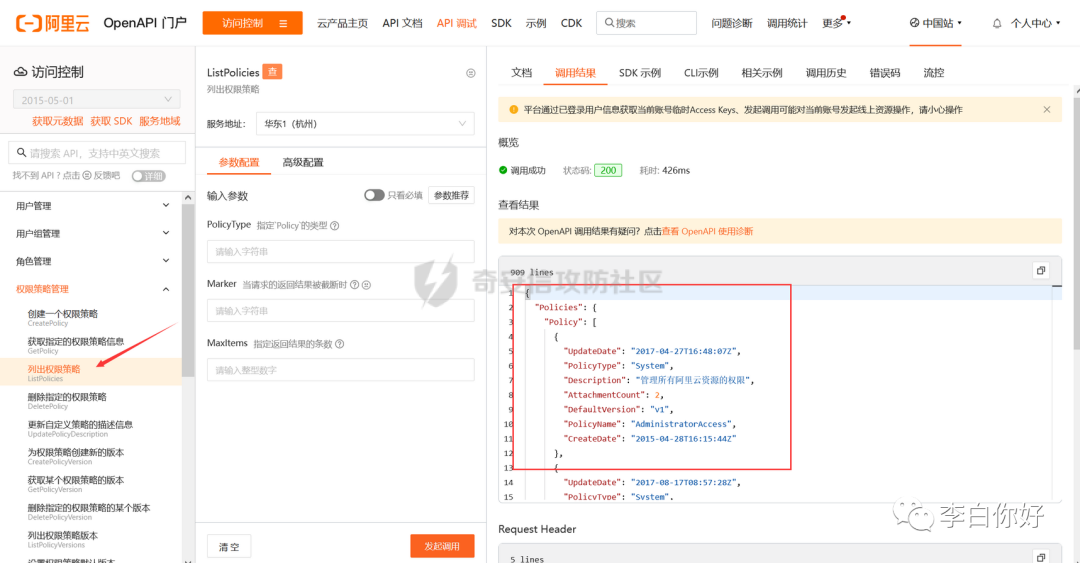Open the 更多 dropdown in top navigation

[x=836, y=23]
